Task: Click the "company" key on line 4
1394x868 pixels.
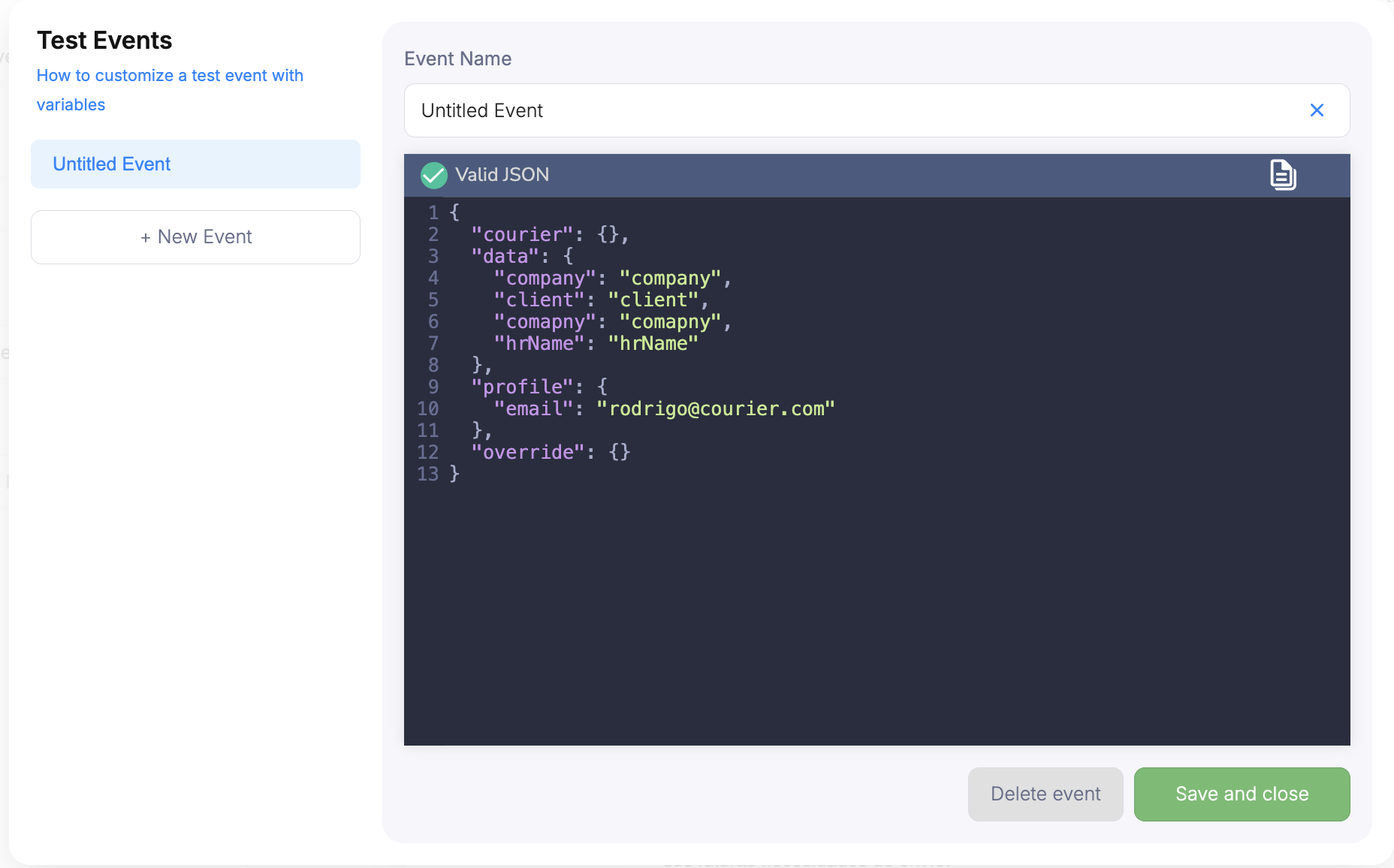Action: point(545,279)
